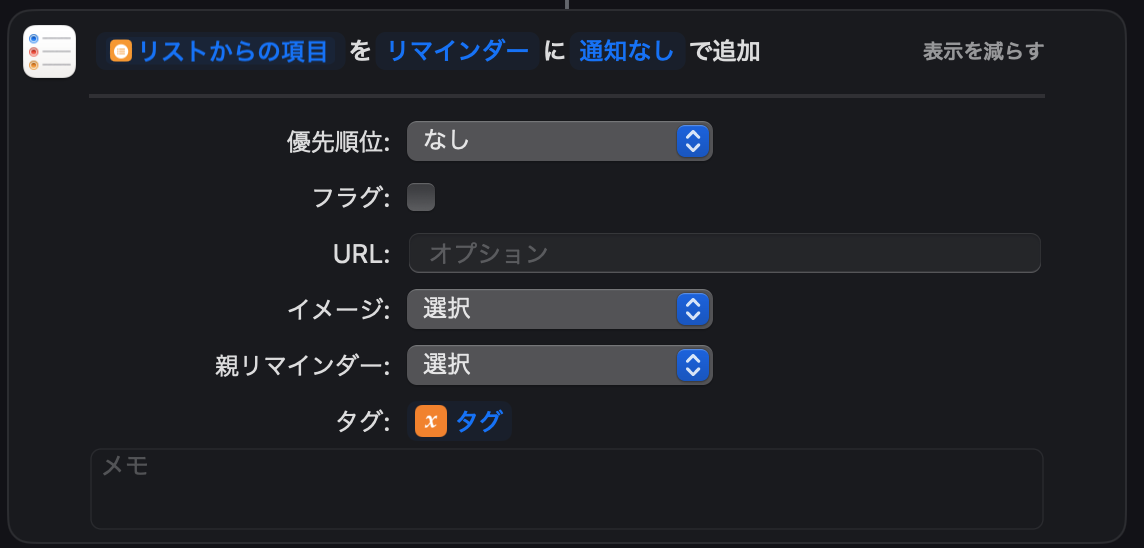Click the blue chevron arrows for イメージ
Viewport: 1144px width, 548px height.
click(692, 309)
